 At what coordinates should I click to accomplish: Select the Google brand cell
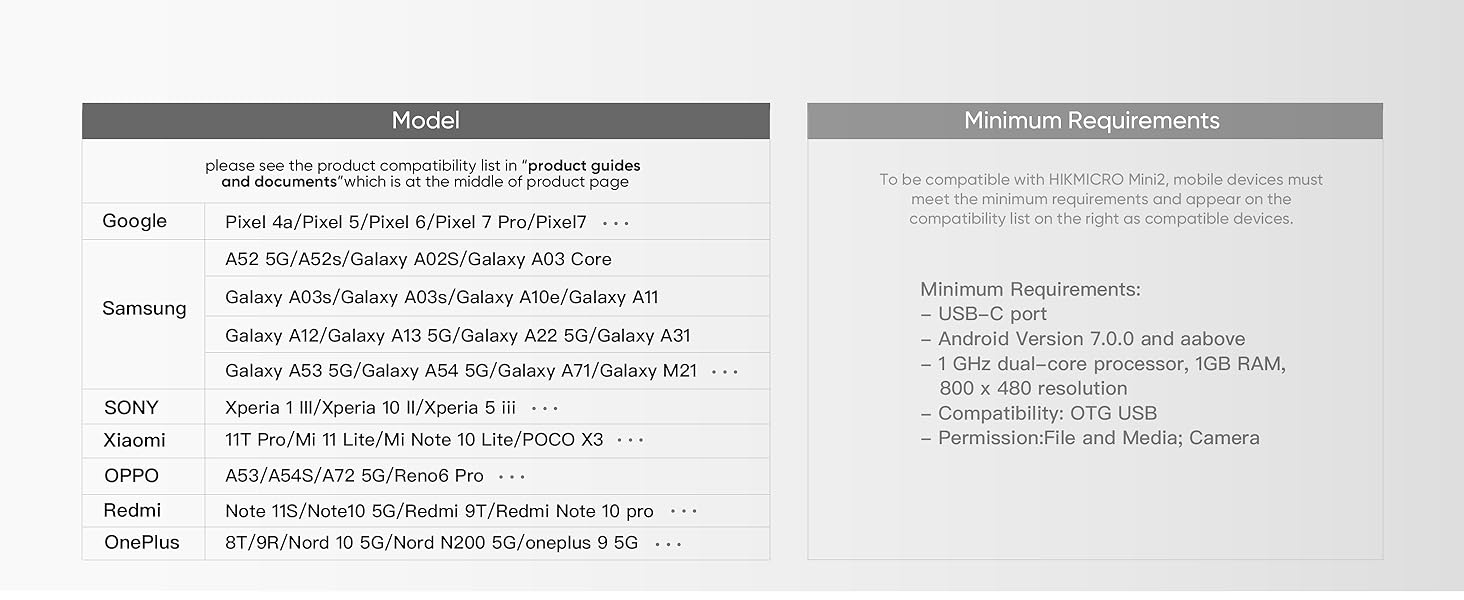click(135, 222)
